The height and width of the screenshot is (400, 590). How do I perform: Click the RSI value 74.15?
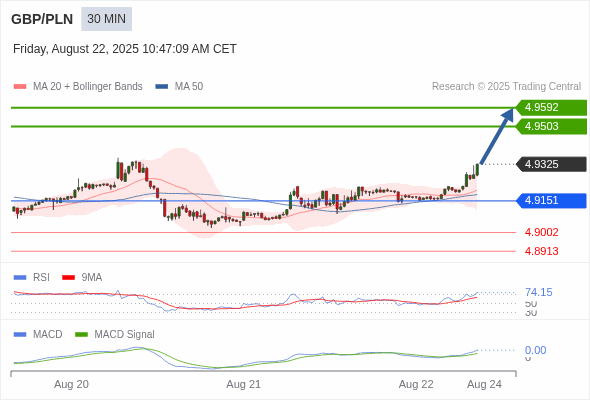[538, 292]
